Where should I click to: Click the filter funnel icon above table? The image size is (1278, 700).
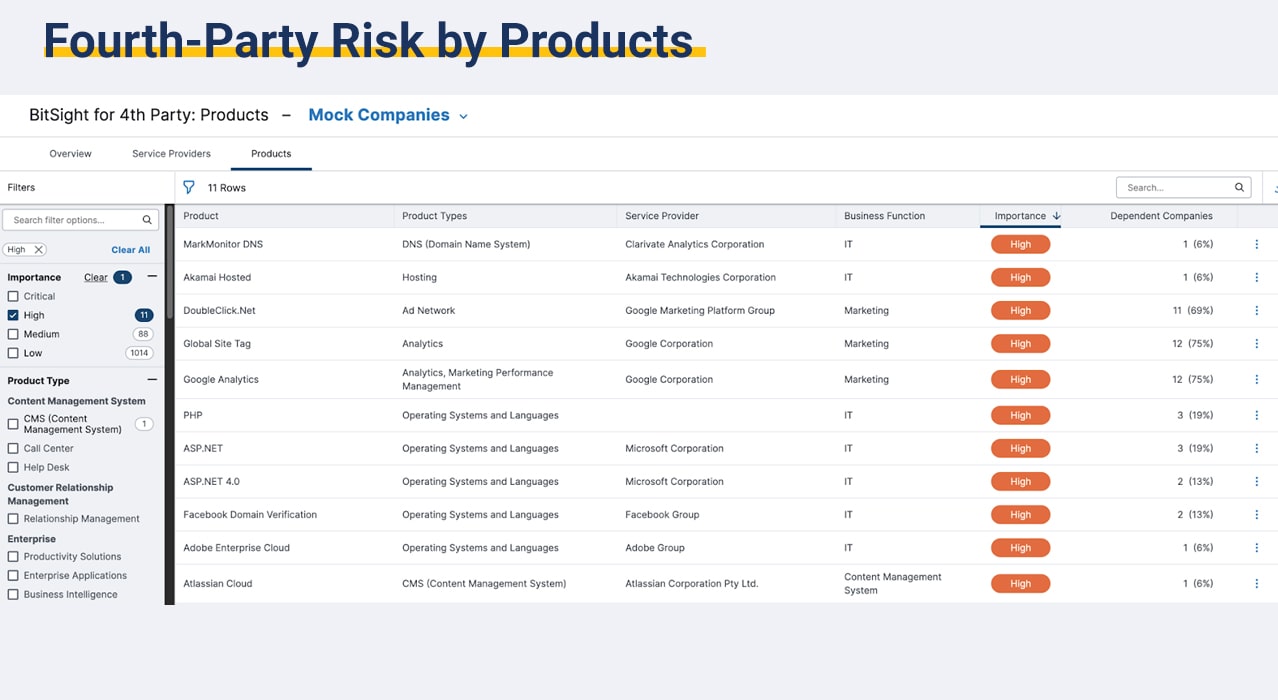click(x=189, y=187)
